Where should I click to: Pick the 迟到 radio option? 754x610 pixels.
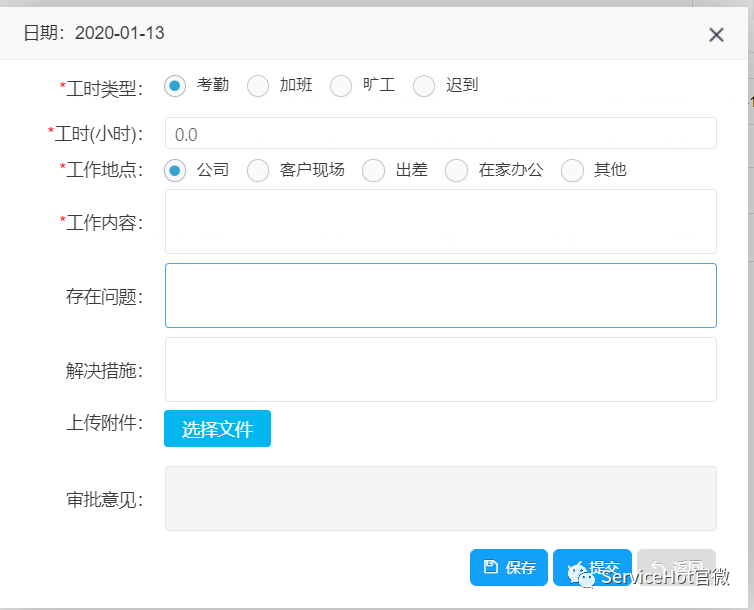click(424, 86)
